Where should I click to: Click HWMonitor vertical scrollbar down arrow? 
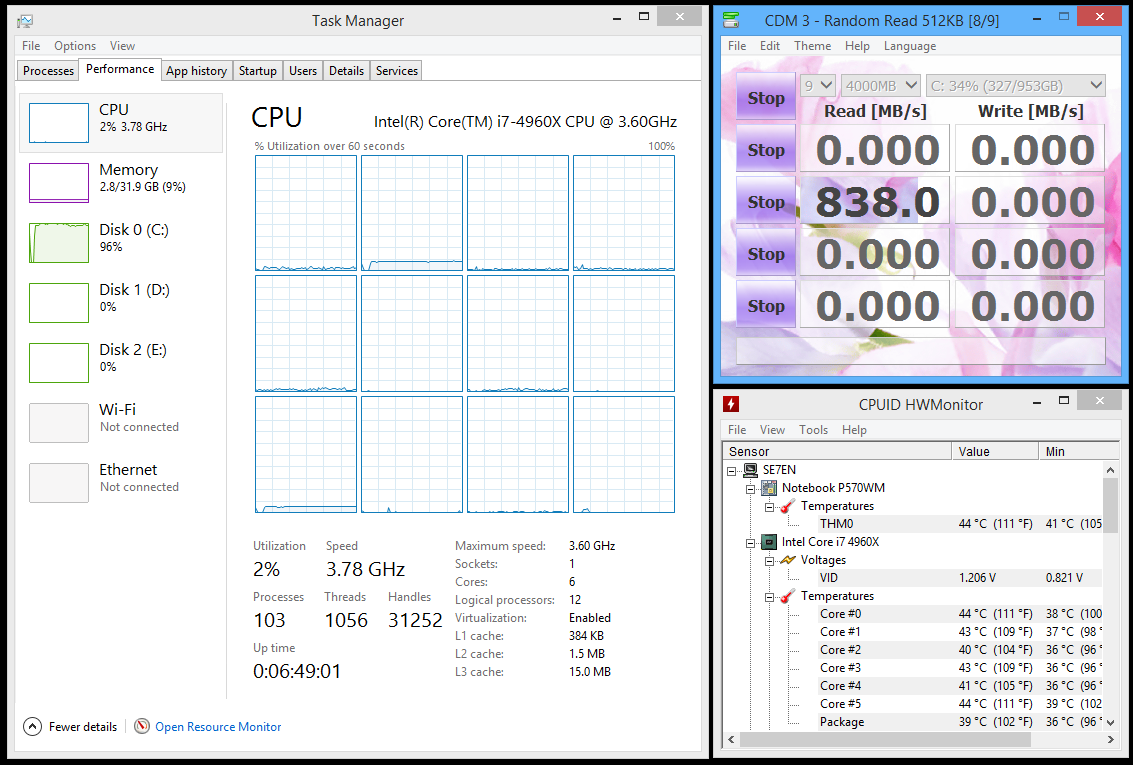coord(1111,722)
